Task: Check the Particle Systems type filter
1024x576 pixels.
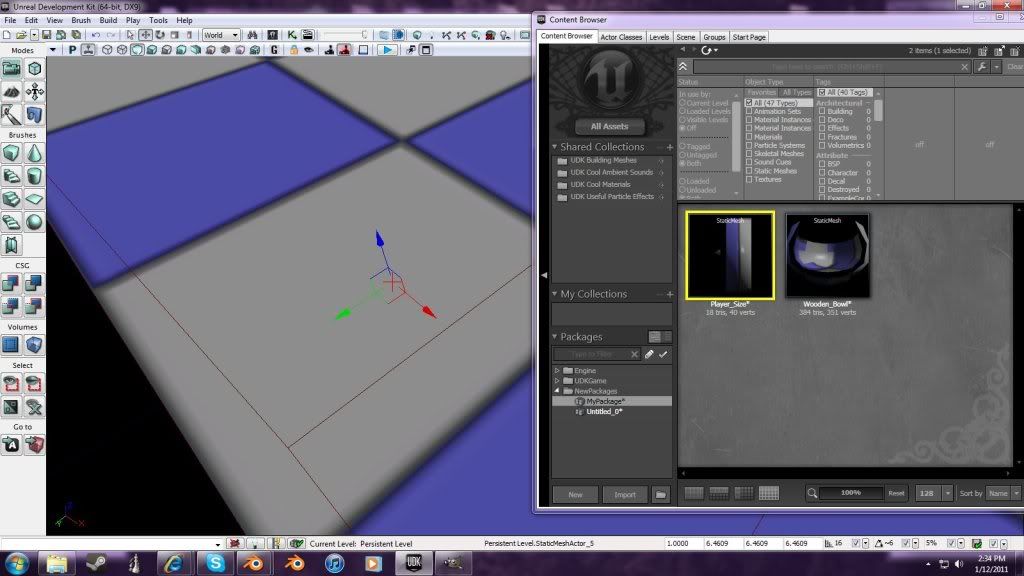Action: click(x=749, y=146)
